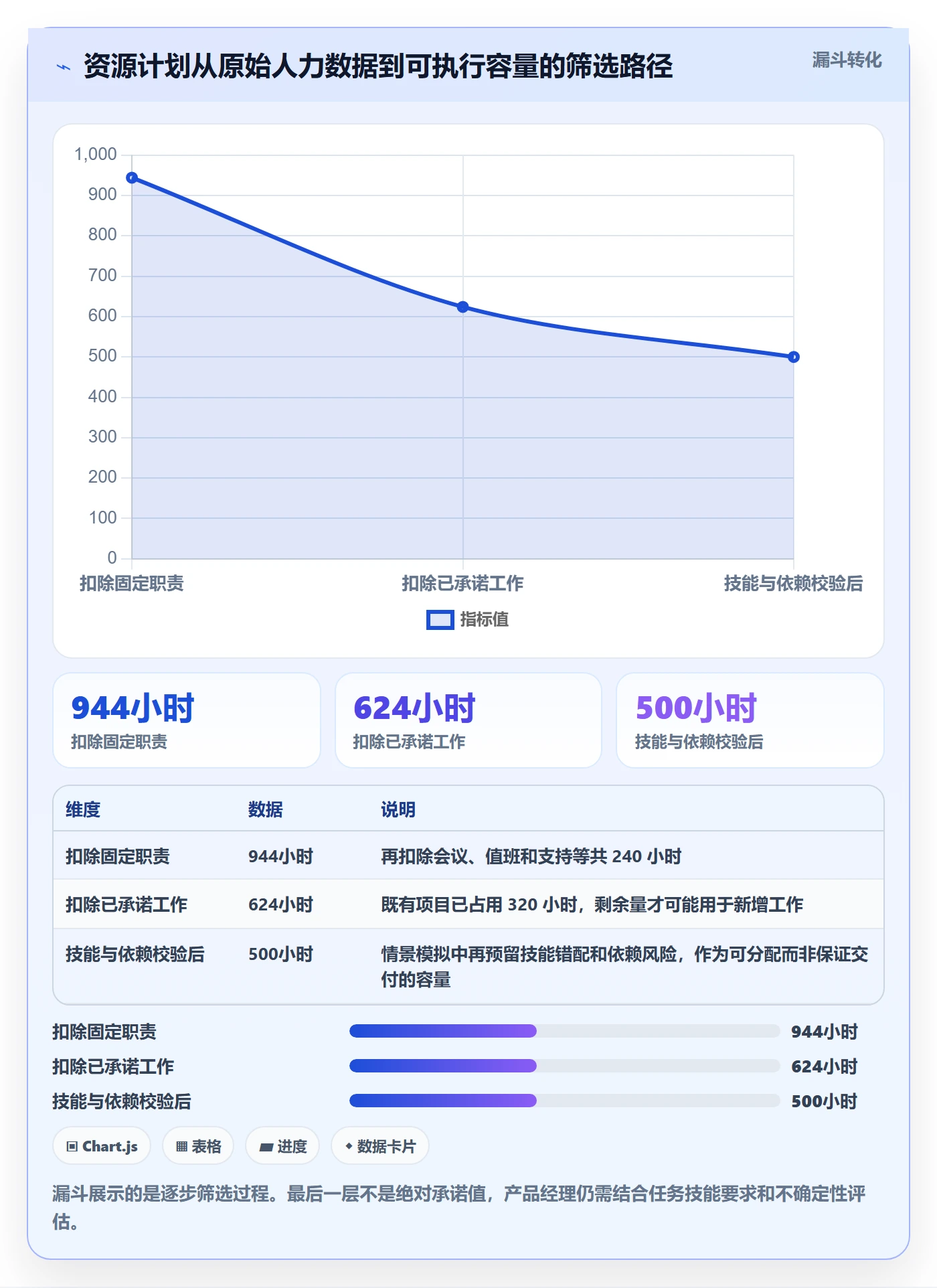Click the chart title 资源计划从原始人力数据到可执行容量的筛选路径
Screen dimensions: 937x1288
pyautogui.click(x=378, y=66)
